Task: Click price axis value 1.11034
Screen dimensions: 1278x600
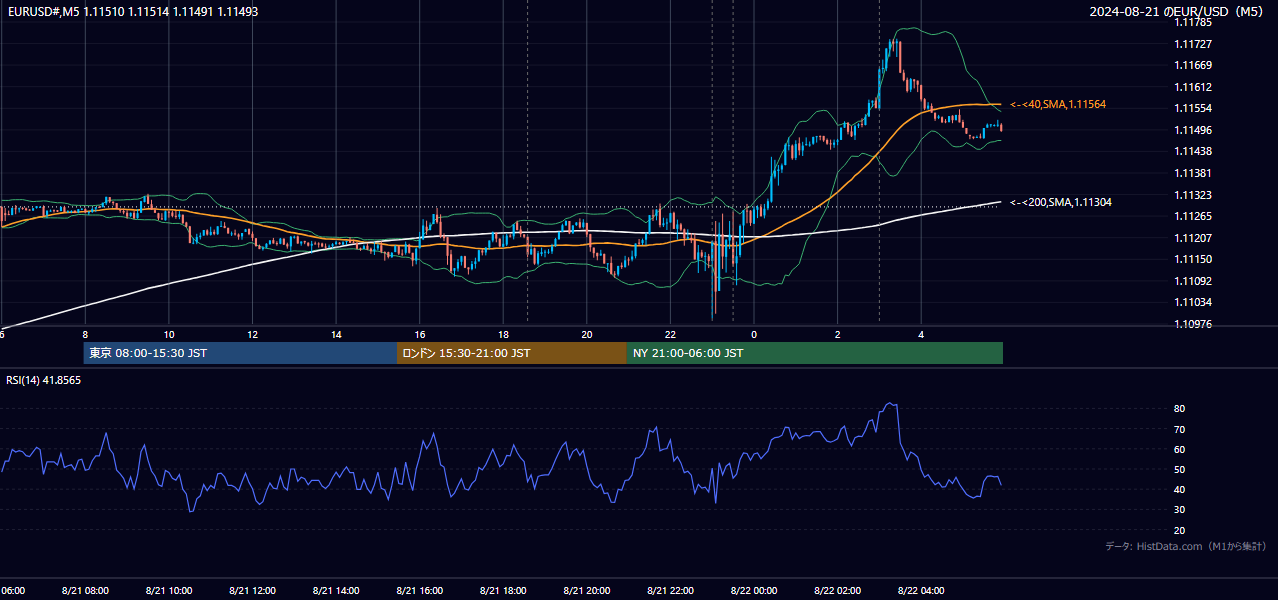Action: (1193, 302)
